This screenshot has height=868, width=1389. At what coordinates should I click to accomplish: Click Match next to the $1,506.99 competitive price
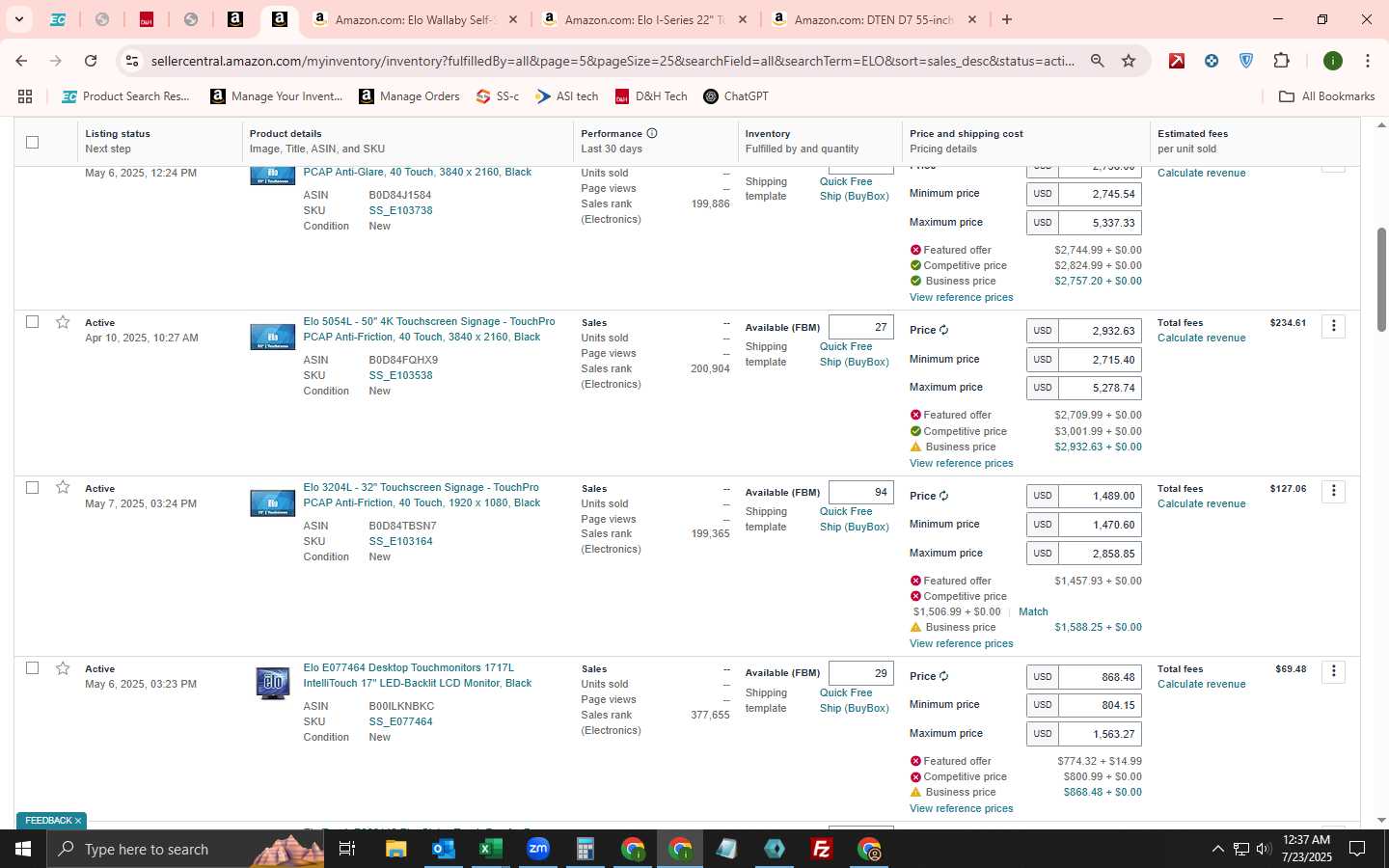tap(1033, 611)
